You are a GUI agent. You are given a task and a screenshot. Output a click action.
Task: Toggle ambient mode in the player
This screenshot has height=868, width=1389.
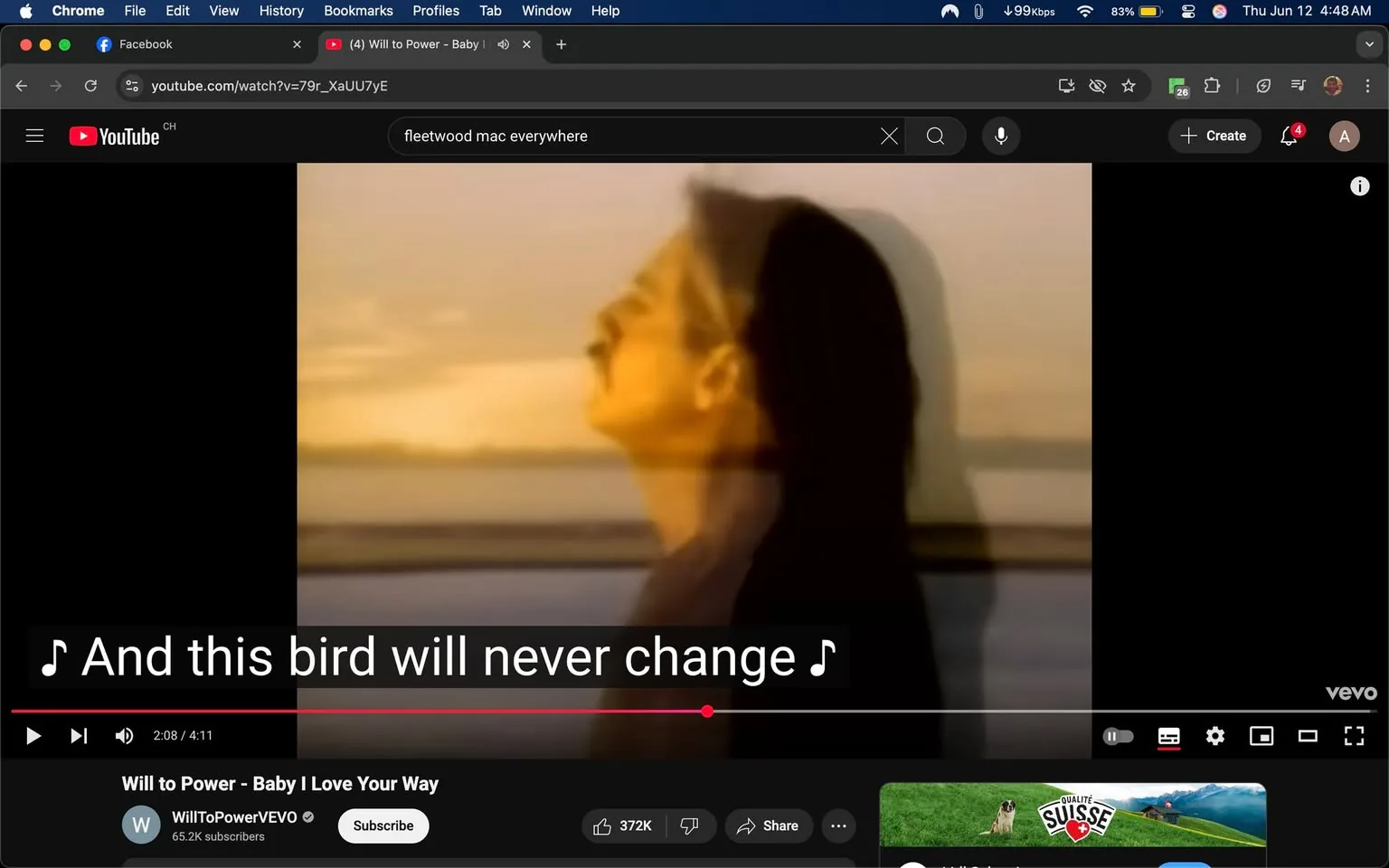pos(1118,736)
